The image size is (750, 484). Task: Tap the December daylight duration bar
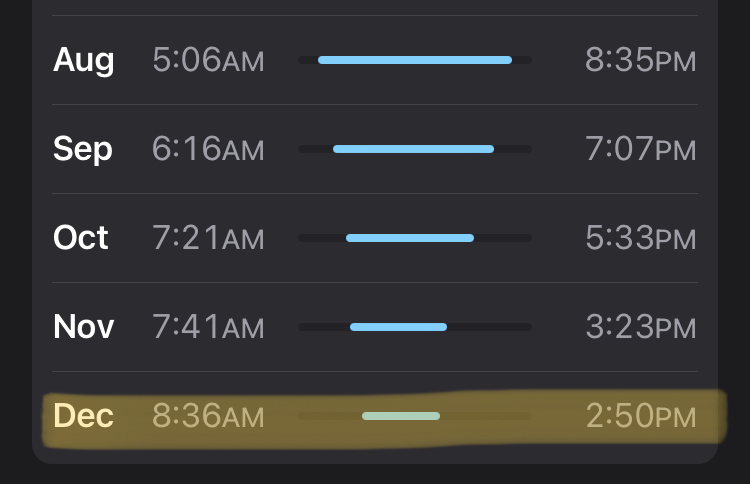tap(400, 416)
